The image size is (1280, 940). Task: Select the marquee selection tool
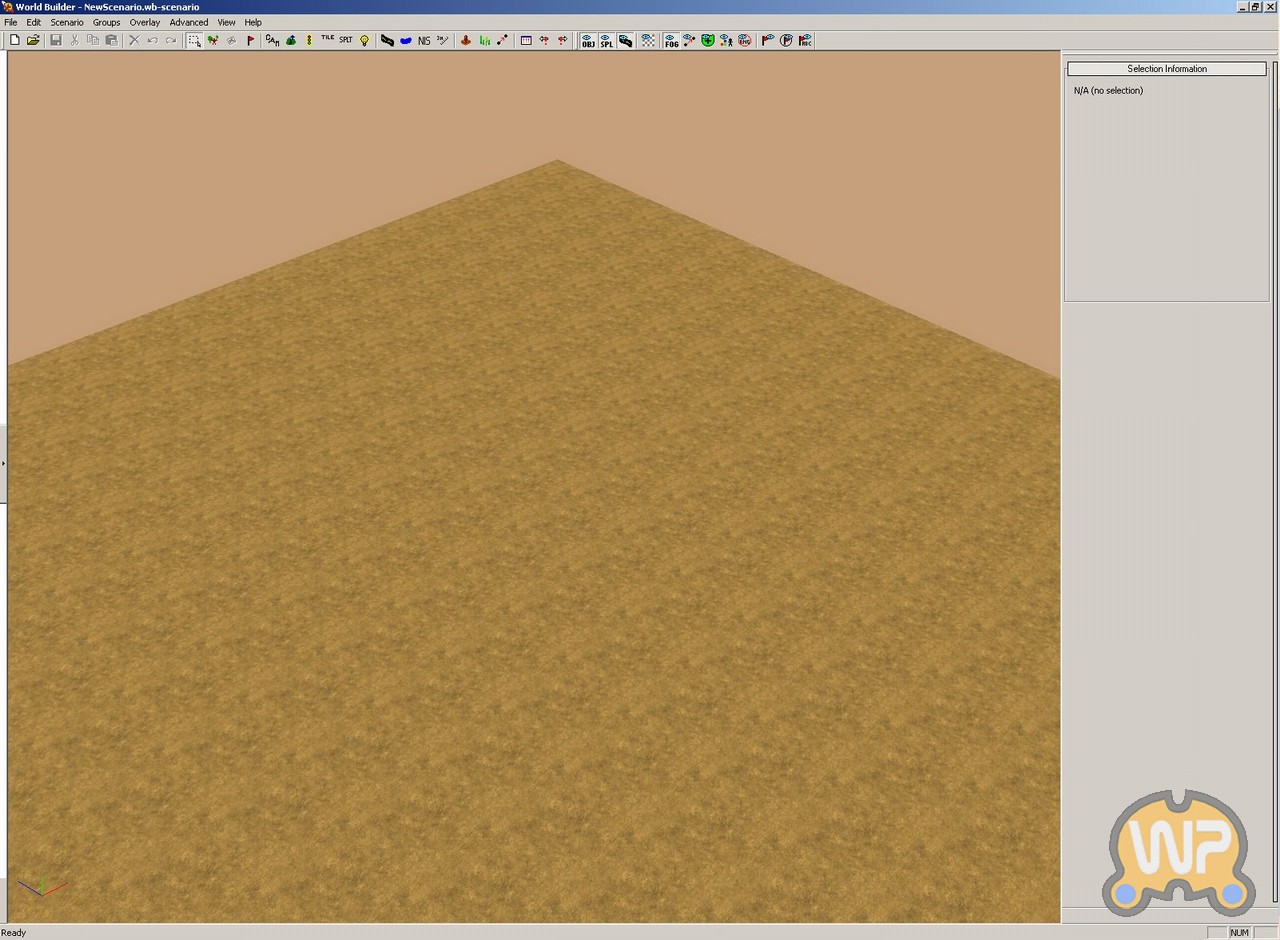(194, 40)
